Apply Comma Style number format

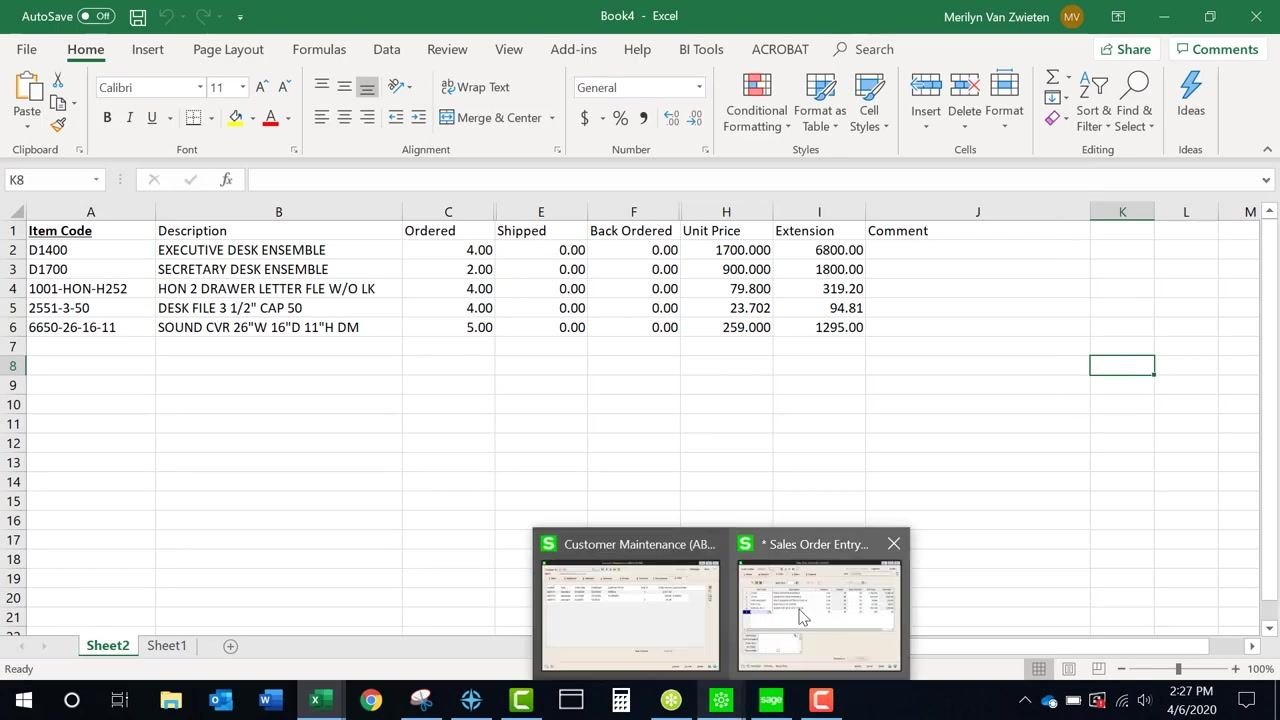click(643, 118)
